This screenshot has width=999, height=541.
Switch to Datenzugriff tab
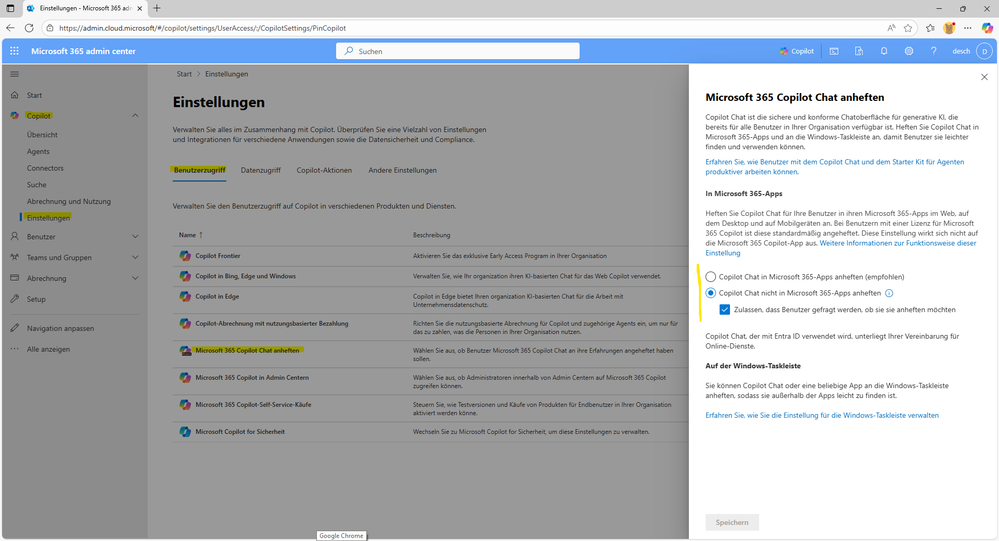coord(261,170)
